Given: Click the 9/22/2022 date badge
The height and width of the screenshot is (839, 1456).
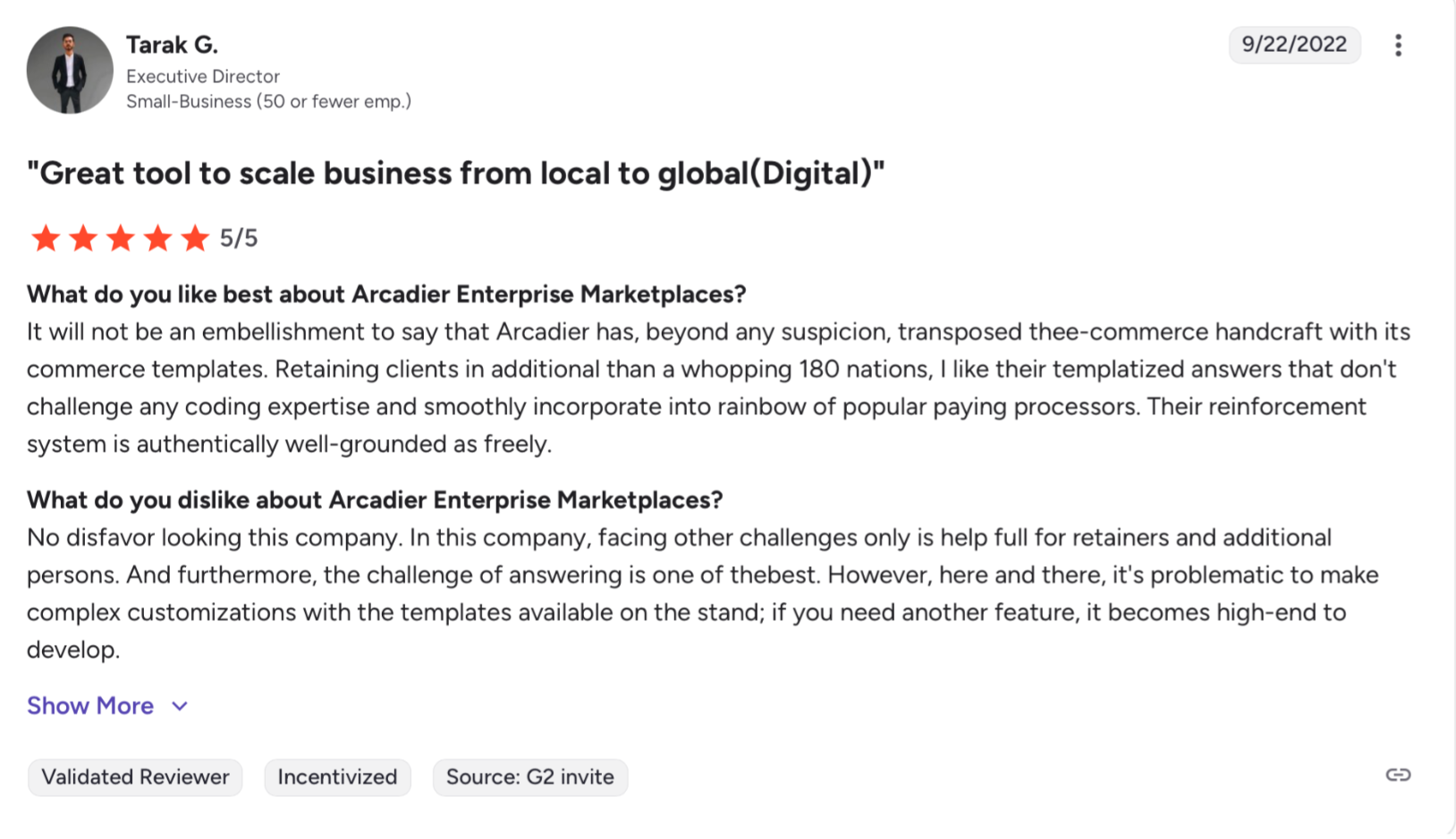Looking at the screenshot, I should click(1293, 45).
